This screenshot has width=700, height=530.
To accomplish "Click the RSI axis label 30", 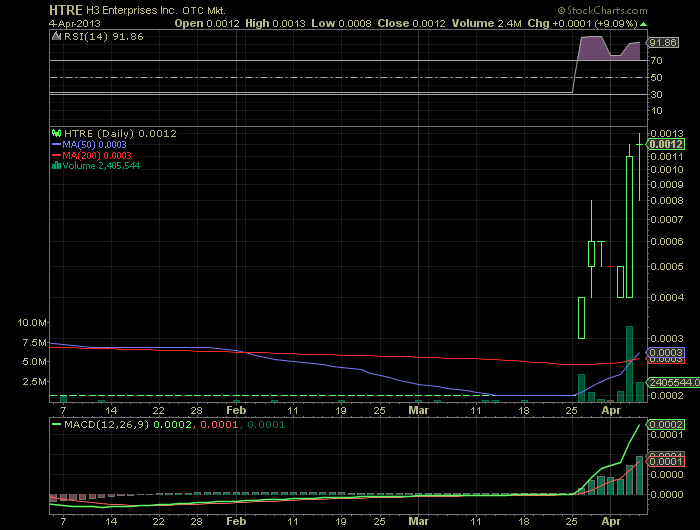I will (656, 95).
